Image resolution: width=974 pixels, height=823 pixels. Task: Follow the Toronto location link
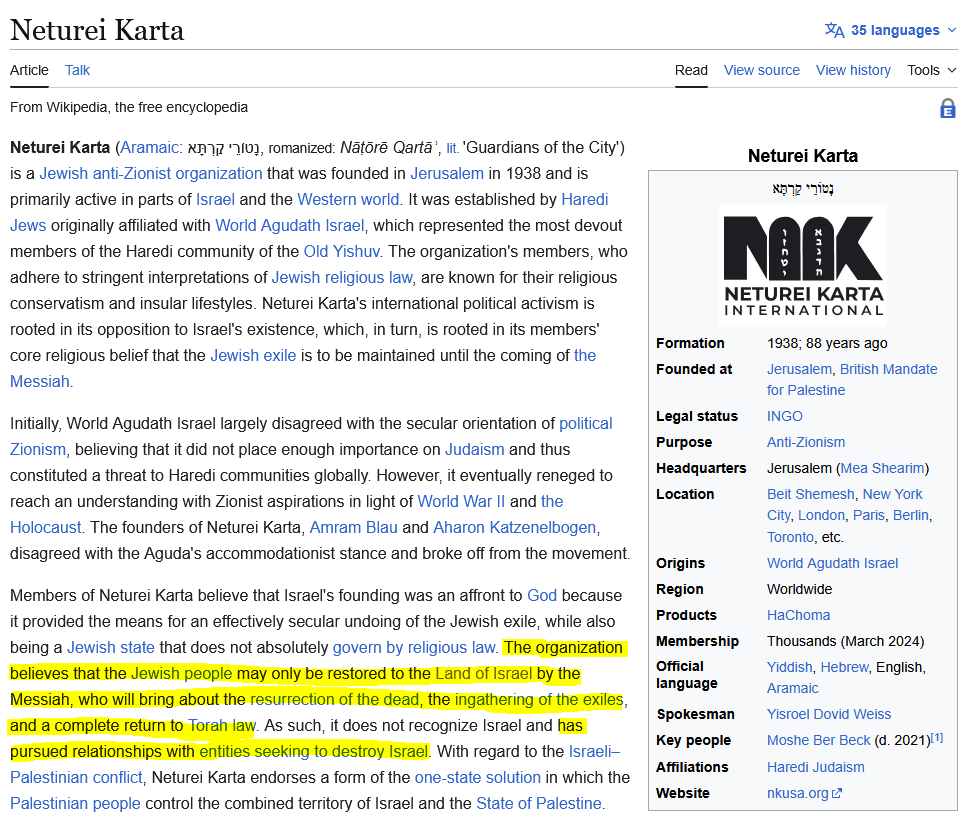click(790, 537)
